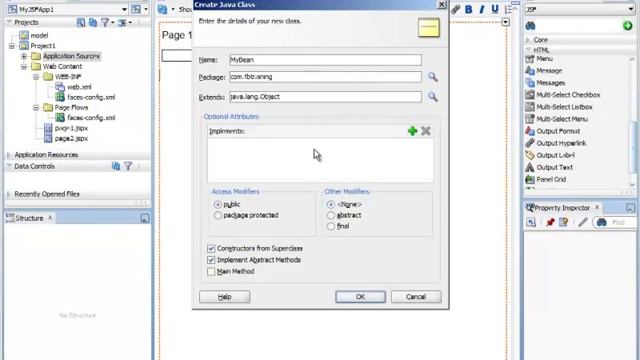Click the first toolbar icon in Property Inspector
Screen dimensions: 640x360
(531, 222)
